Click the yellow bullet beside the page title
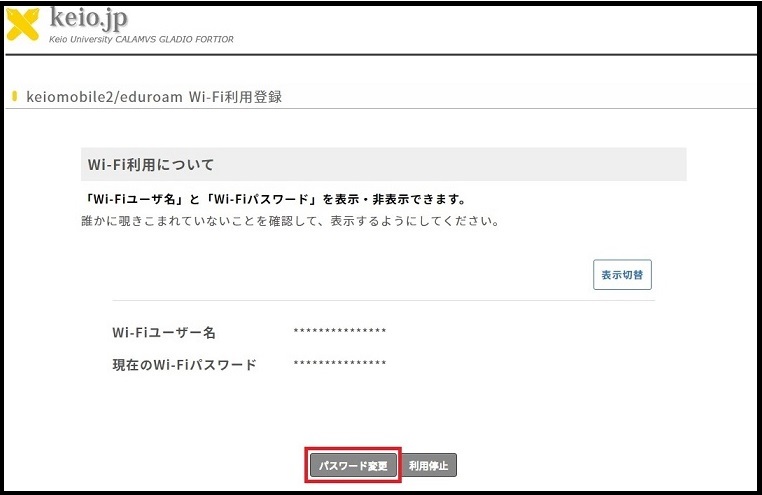Viewport: 762px width, 495px height. click(14, 97)
